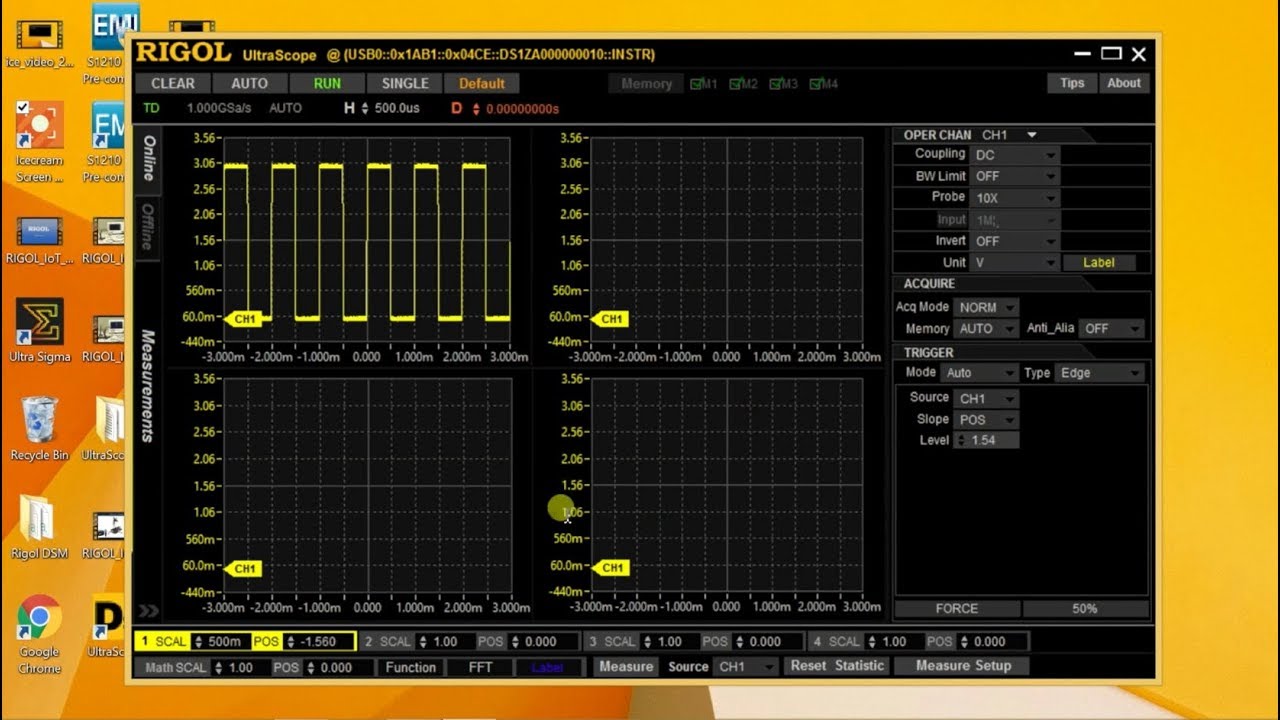Click the AUTO toolbar button
Screen dimensions: 1280x720
(x=250, y=84)
